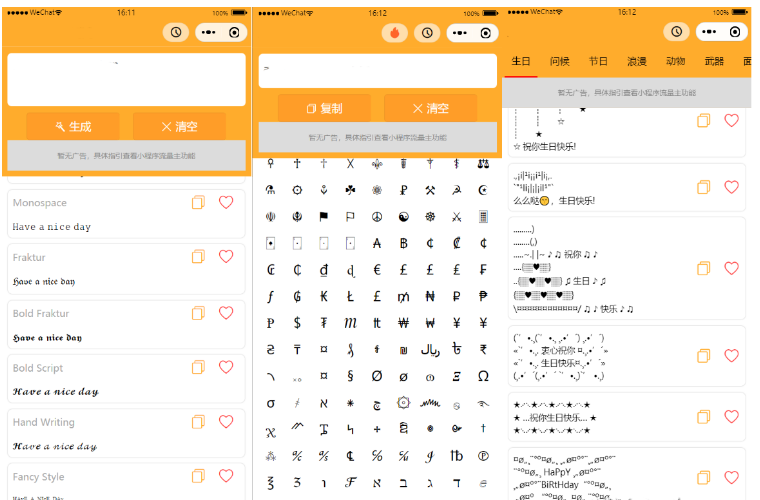Favorite the Monospace font style

(226, 203)
